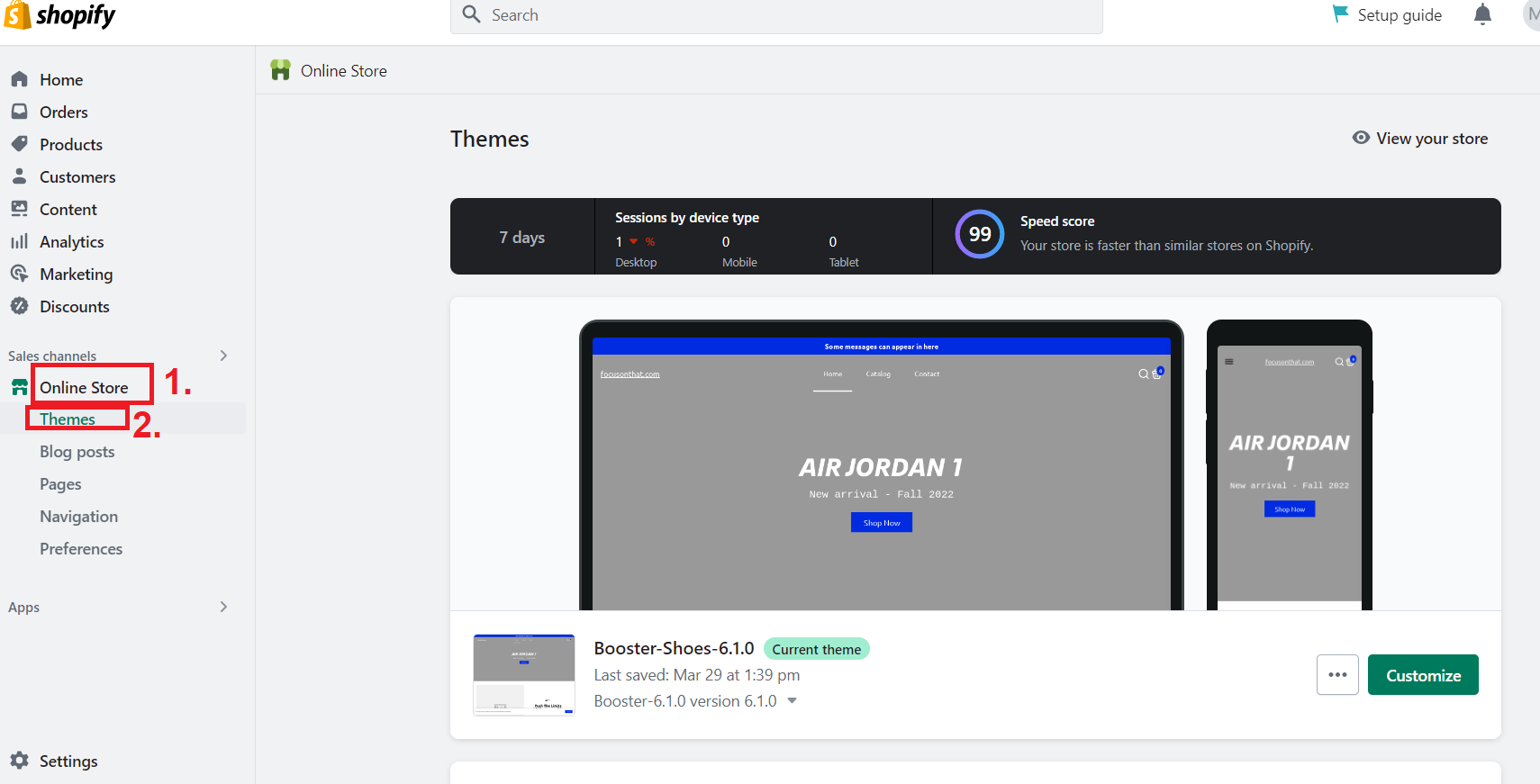Screen dimensions: 1540x784
Task: Open the user account avatar
Action: (x=1531, y=14)
